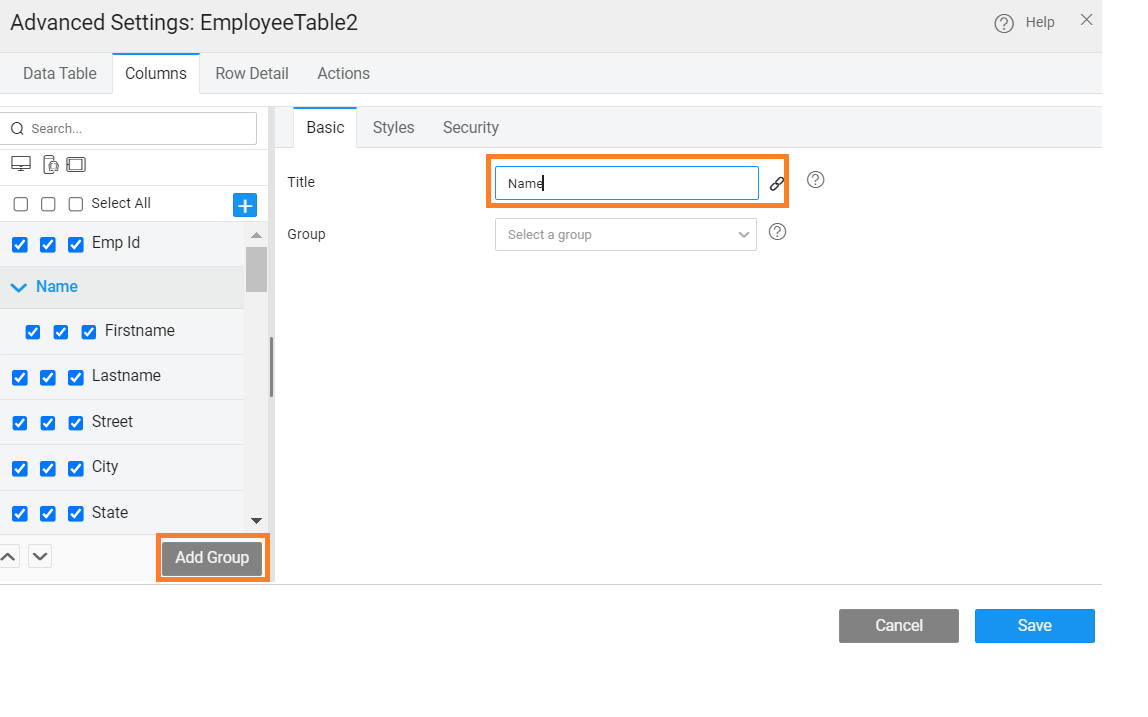Uncheck the first checkbox for Emp Id
The width and height of the screenshot is (1148, 717).
(x=20, y=244)
